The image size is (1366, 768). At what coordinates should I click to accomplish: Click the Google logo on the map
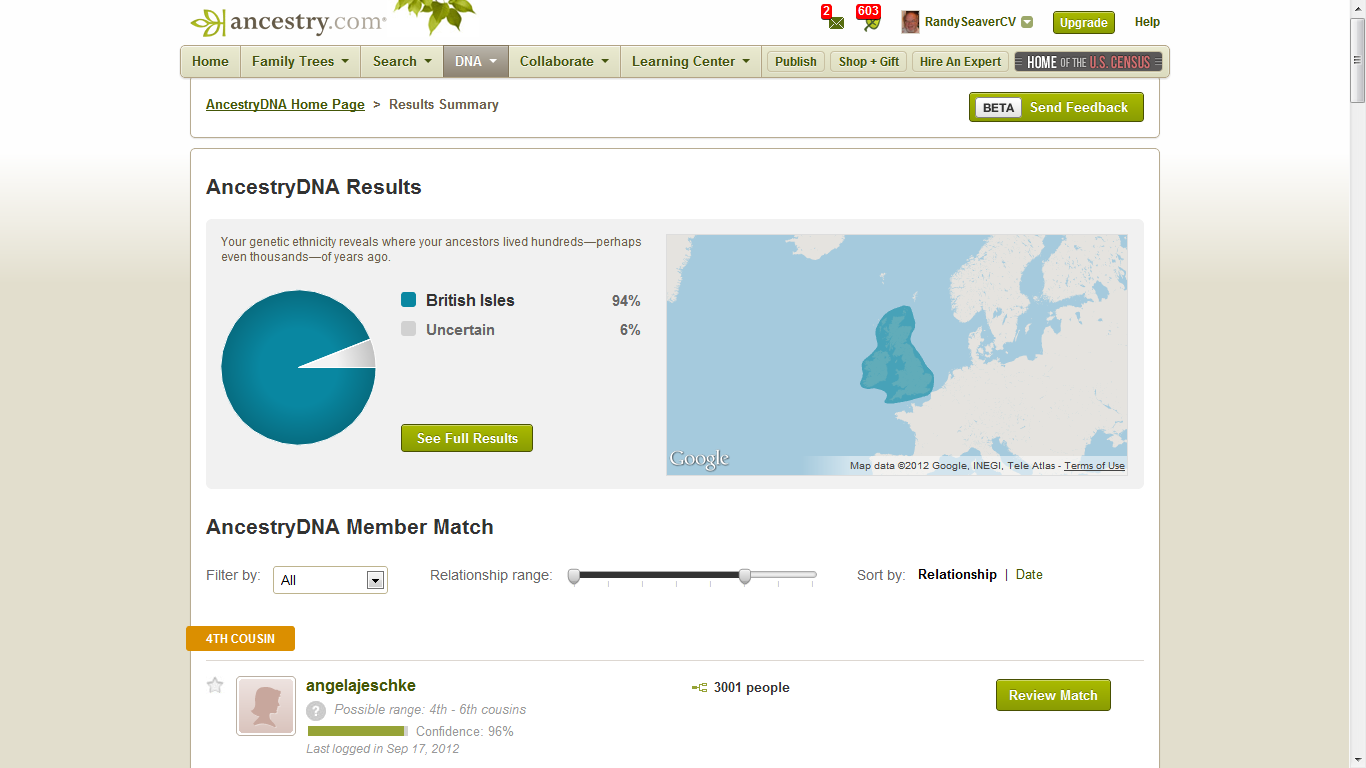(699, 459)
